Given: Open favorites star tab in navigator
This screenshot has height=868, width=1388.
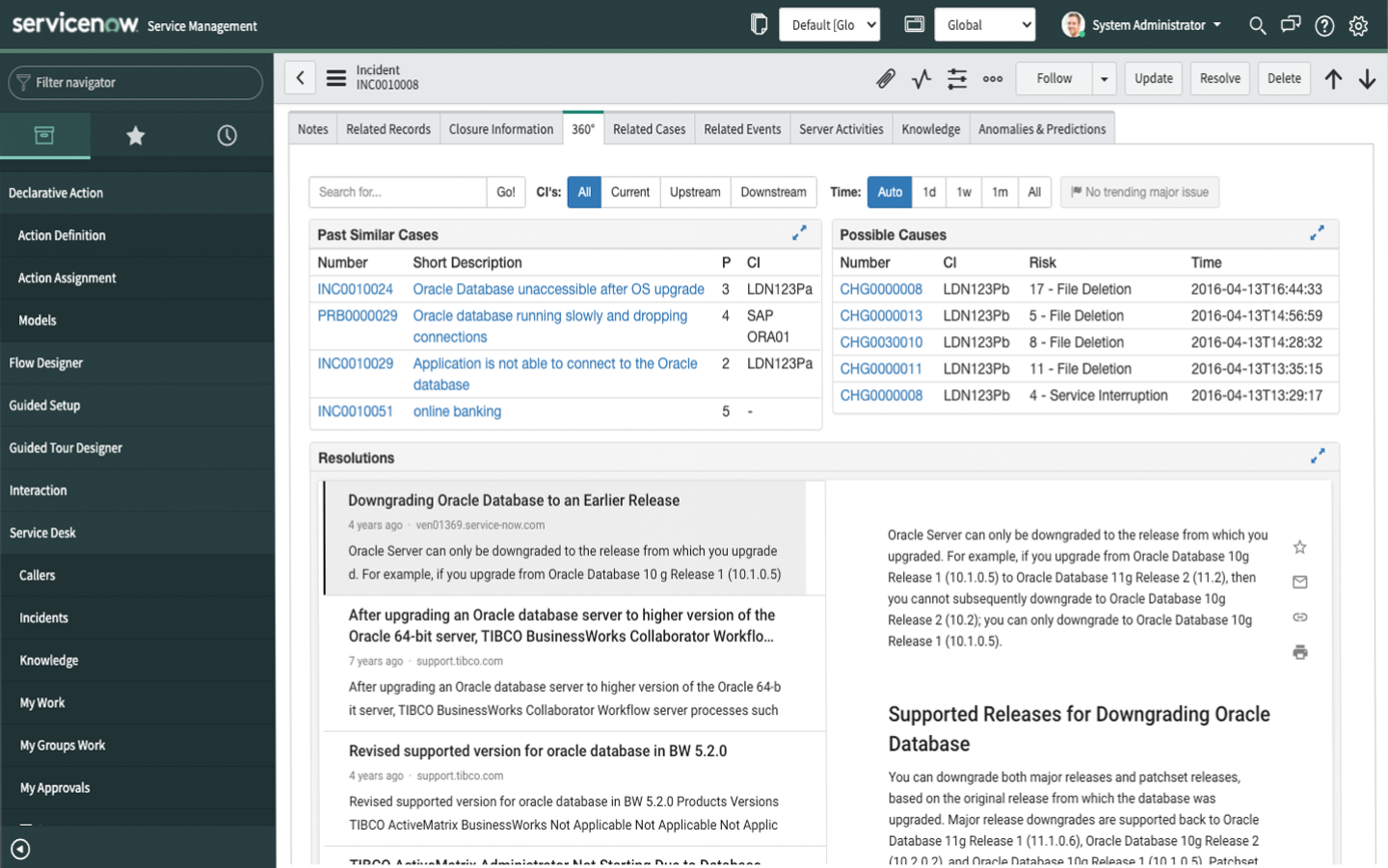Looking at the screenshot, I should point(136,136).
